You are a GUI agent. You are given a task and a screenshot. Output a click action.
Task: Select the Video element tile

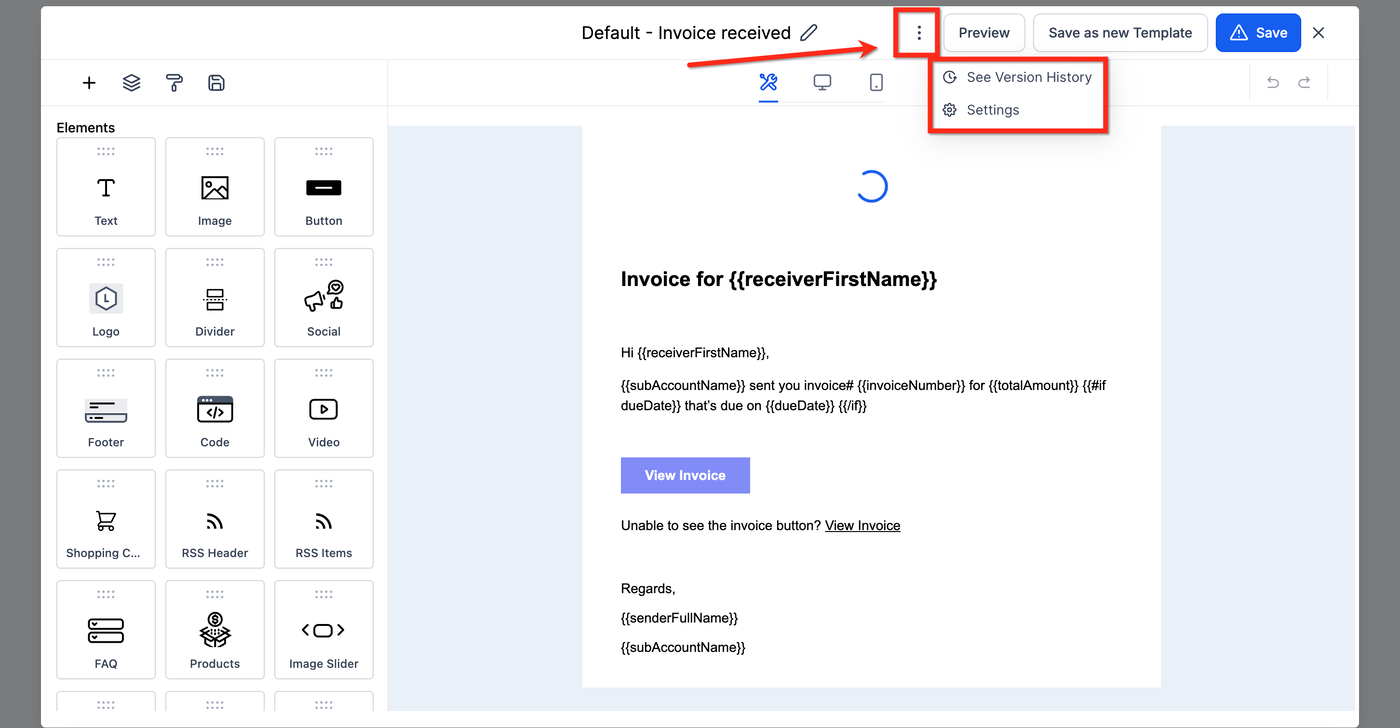coord(323,408)
